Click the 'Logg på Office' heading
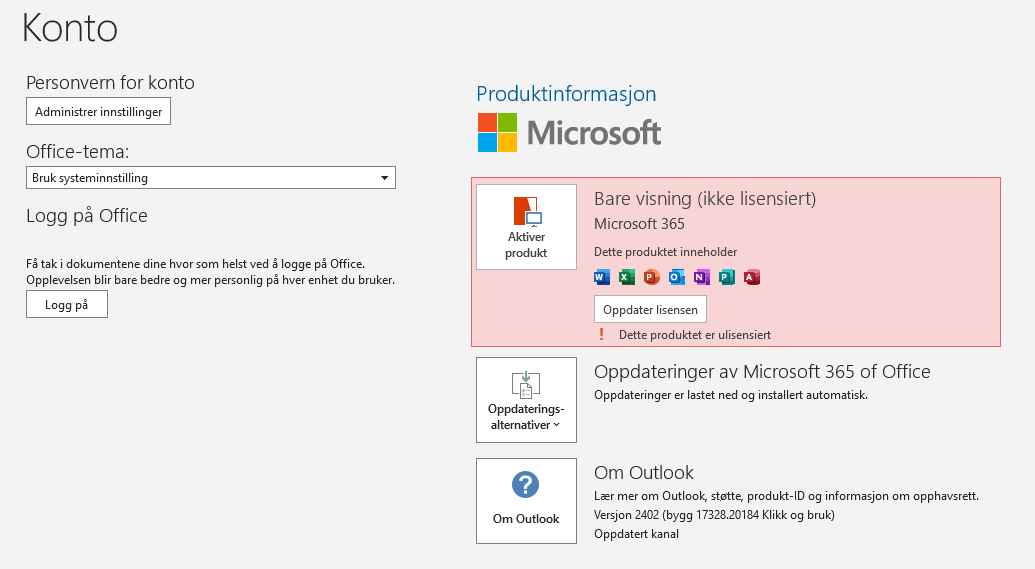The height and width of the screenshot is (569, 1035). tap(86, 216)
